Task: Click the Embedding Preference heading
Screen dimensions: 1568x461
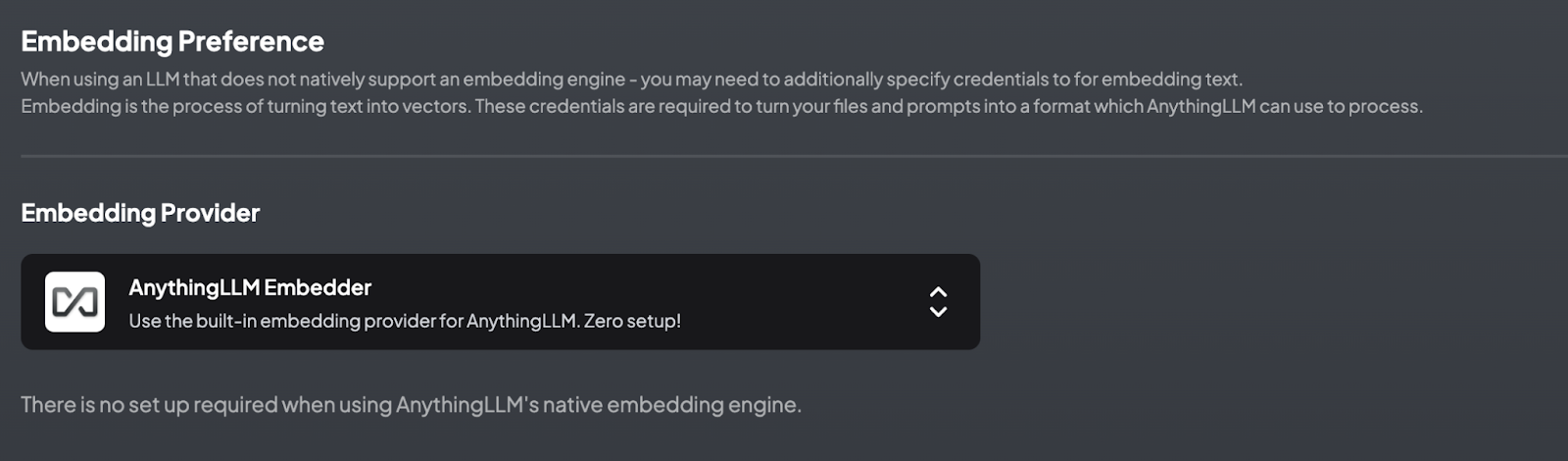Action: click(x=172, y=41)
